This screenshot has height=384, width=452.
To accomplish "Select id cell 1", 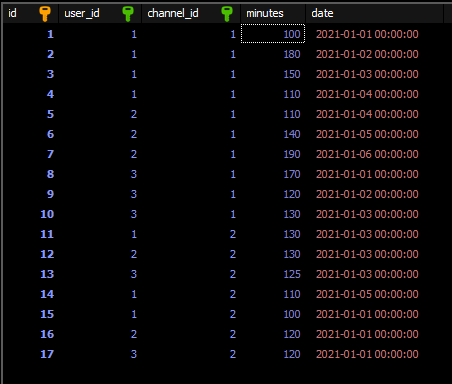I will pos(31,34).
